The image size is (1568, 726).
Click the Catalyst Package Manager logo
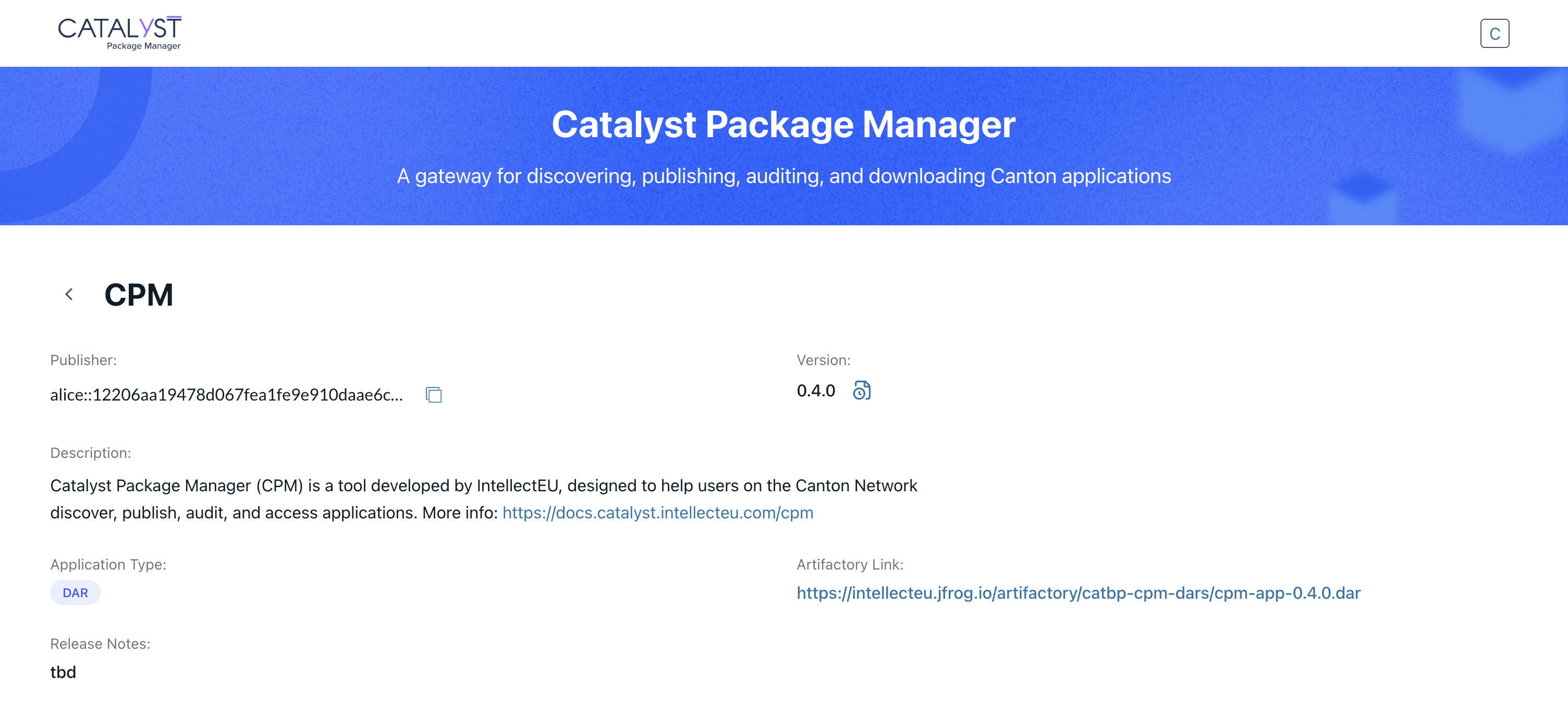pos(119,32)
